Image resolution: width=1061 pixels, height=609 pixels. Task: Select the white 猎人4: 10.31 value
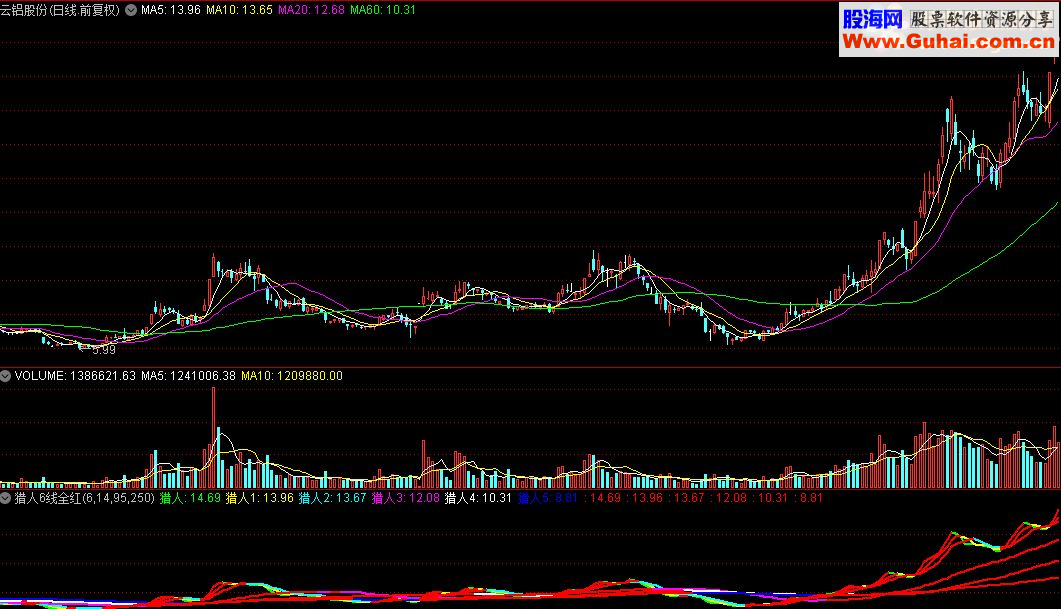coord(478,498)
